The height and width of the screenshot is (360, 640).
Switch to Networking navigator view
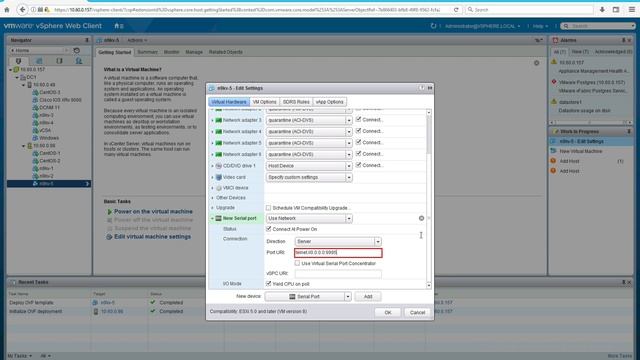coord(79,61)
